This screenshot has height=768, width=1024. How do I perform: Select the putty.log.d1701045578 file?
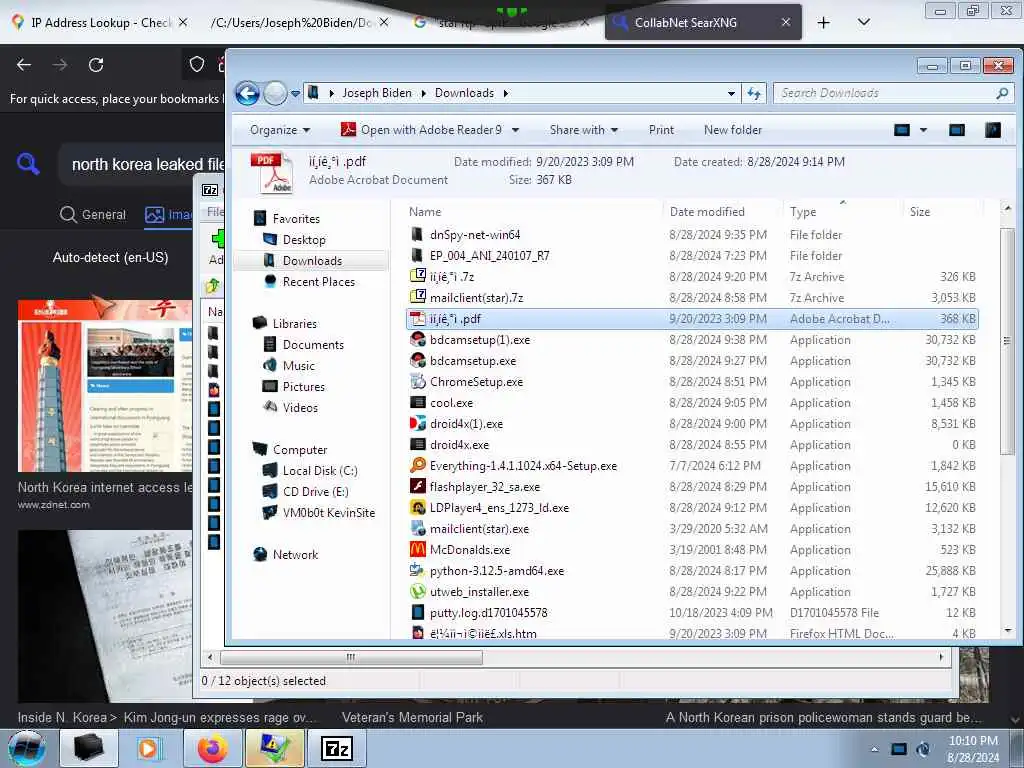tap(488, 613)
